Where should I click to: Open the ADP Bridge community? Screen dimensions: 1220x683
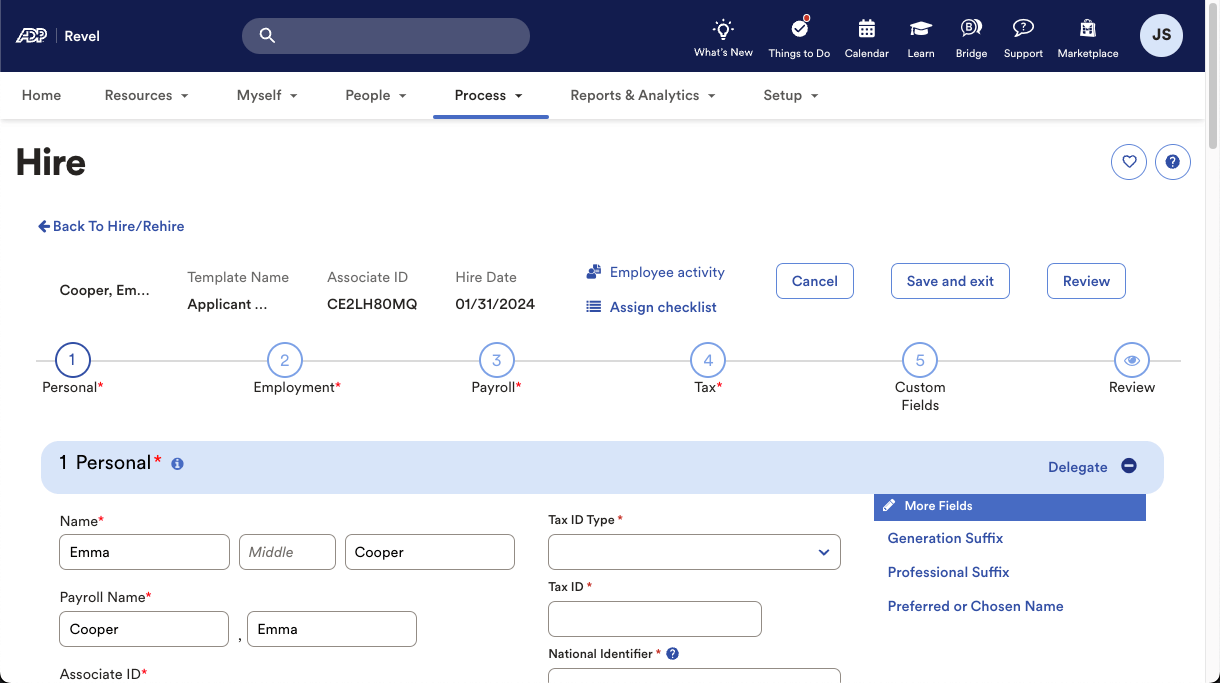pos(970,37)
